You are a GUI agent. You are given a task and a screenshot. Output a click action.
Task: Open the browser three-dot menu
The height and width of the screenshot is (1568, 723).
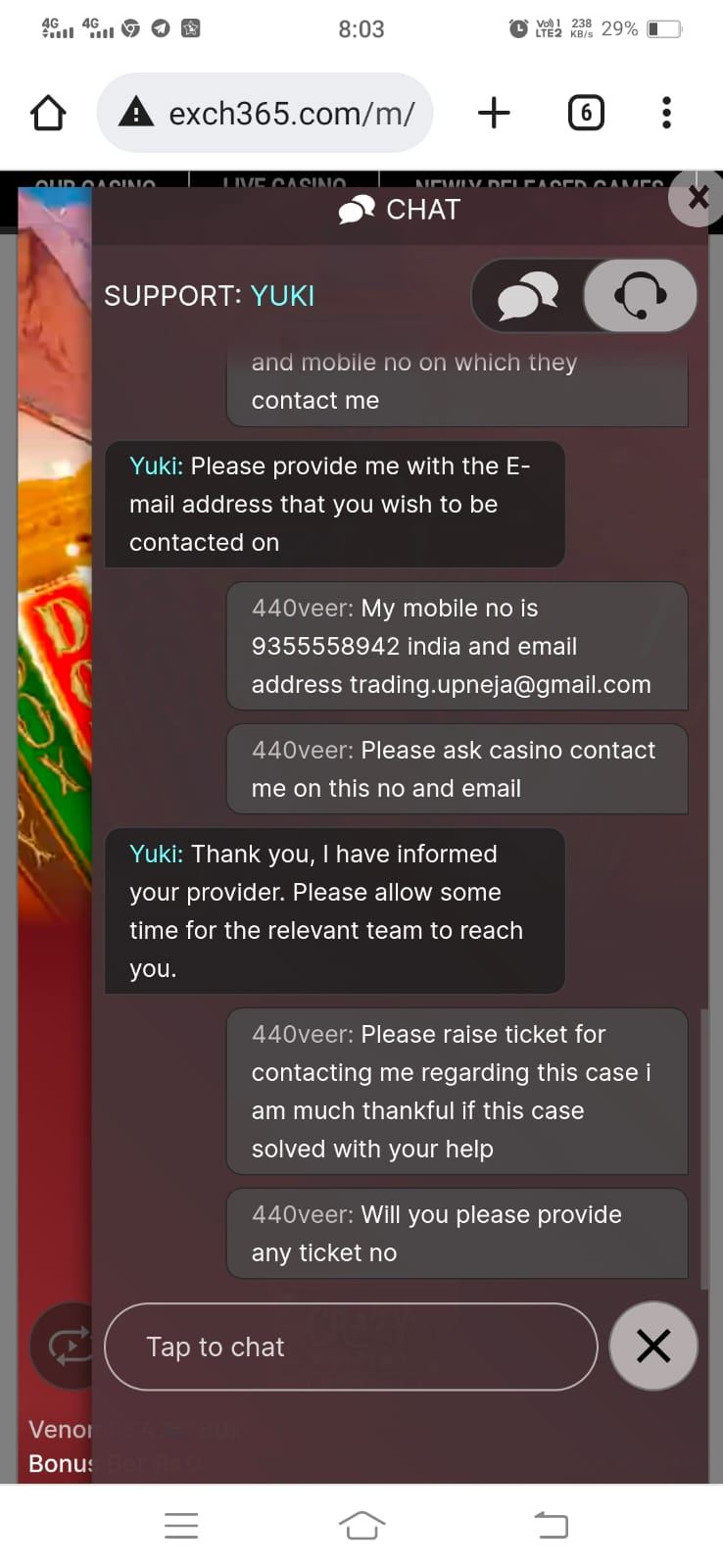pos(666,113)
